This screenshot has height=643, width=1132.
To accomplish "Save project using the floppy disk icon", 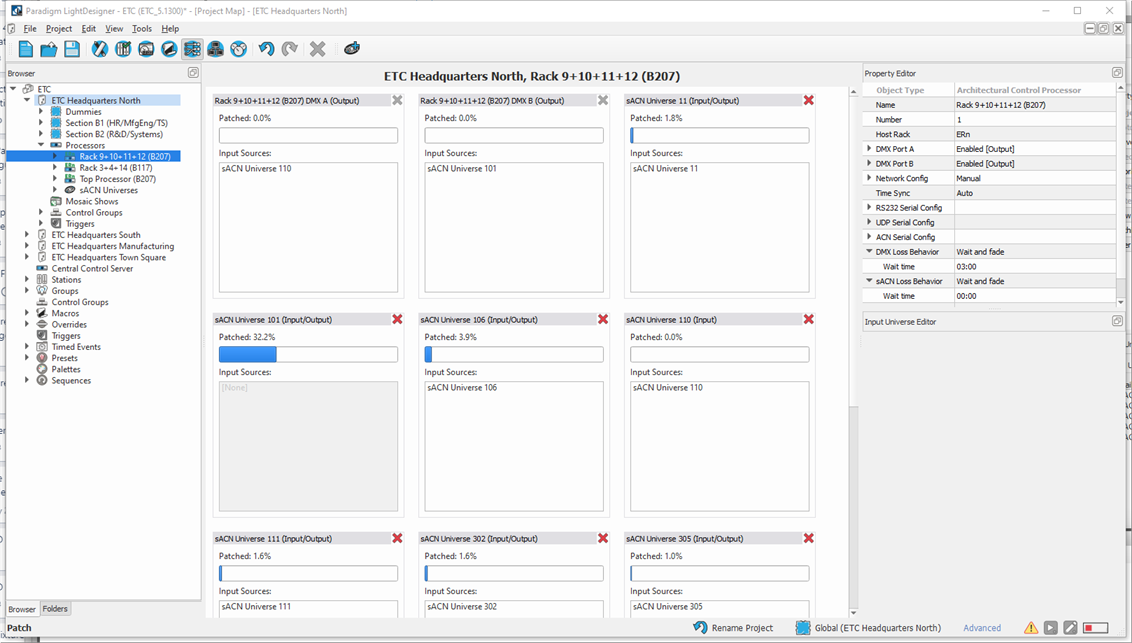I will (x=72, y=49).
